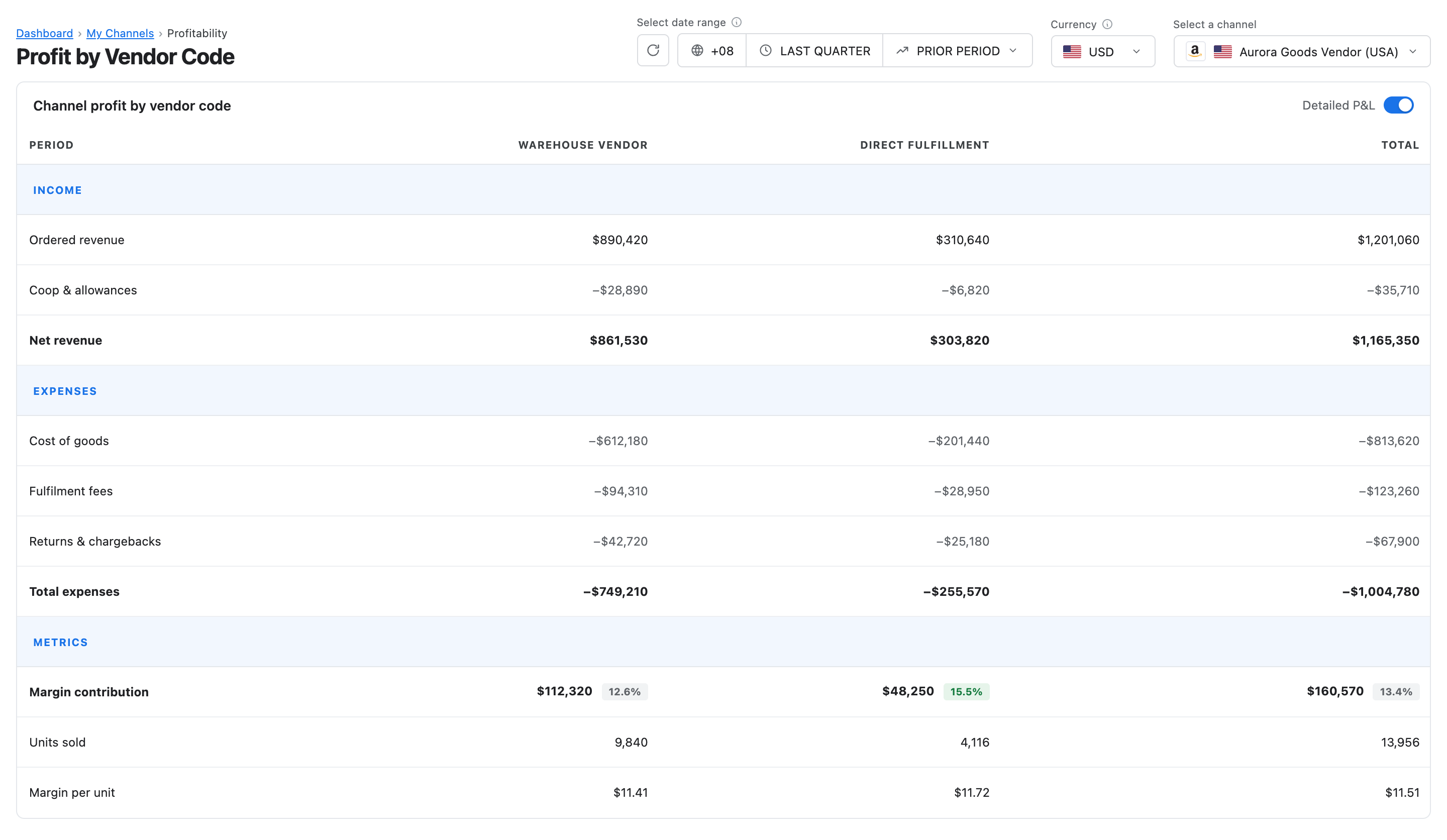Click the $890,420 ordered revenue value
The width and height of the screenshot is (1447, 840).
tap(619, 240)
